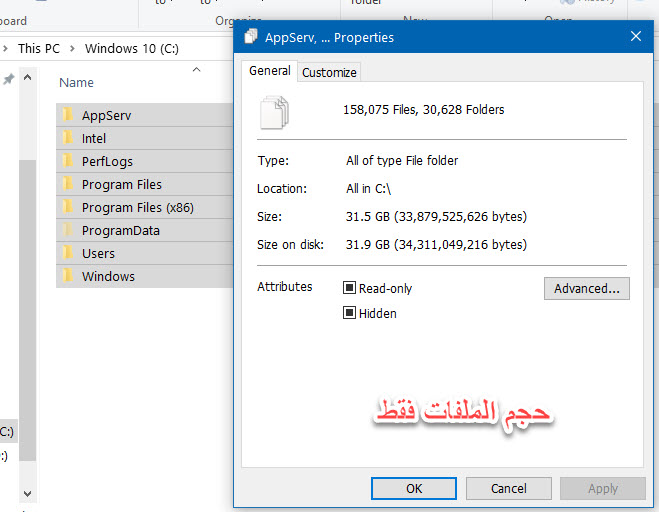Viewport: 659px width, 512px height.
Task: Open the Advanced attributes dialog
Action: click(x=586, y=288)
